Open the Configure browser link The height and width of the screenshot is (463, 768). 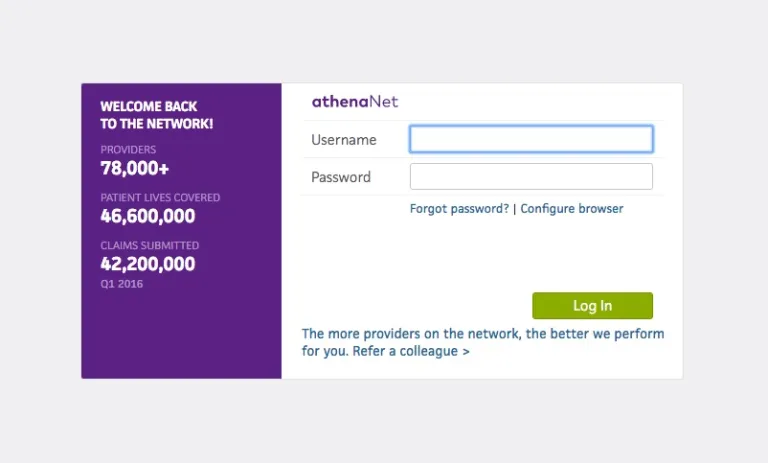(571, 209)
